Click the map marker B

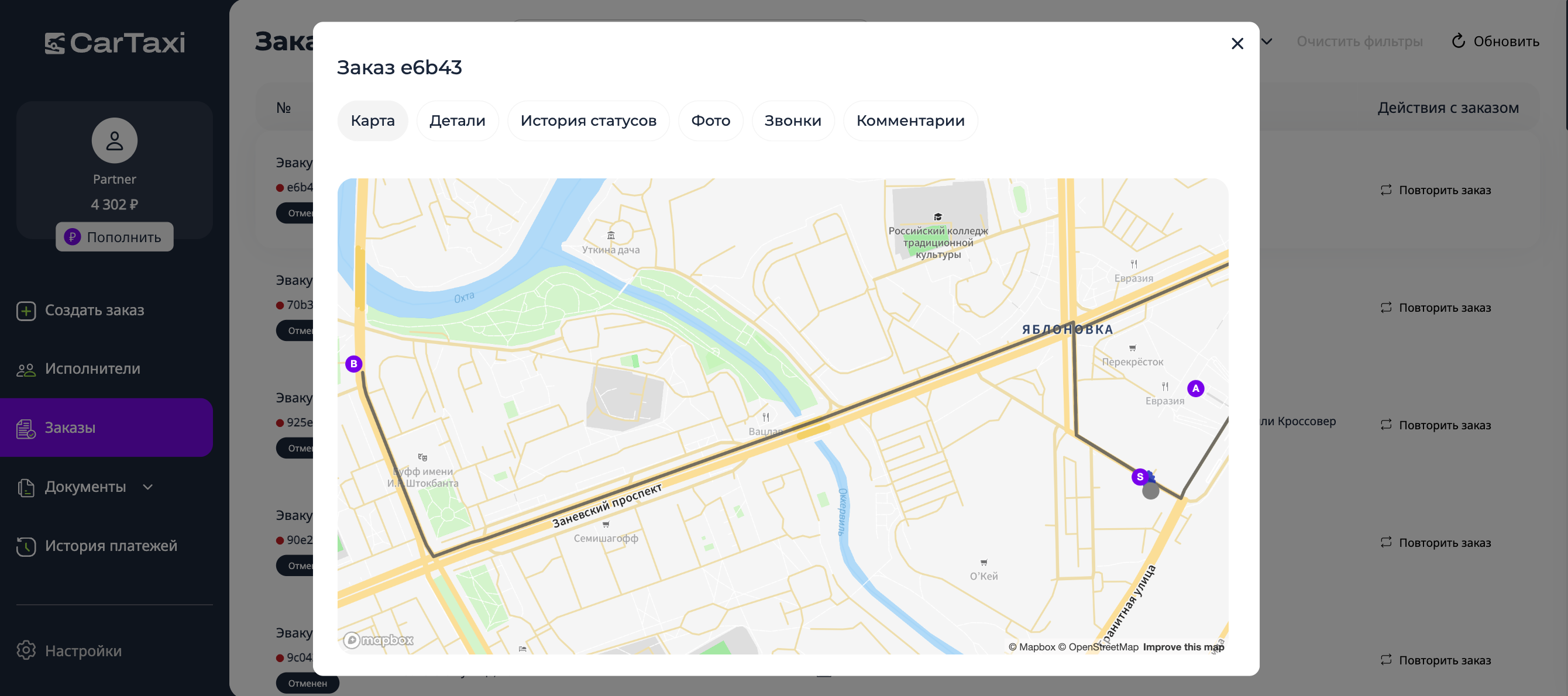(x=353, y=364)
